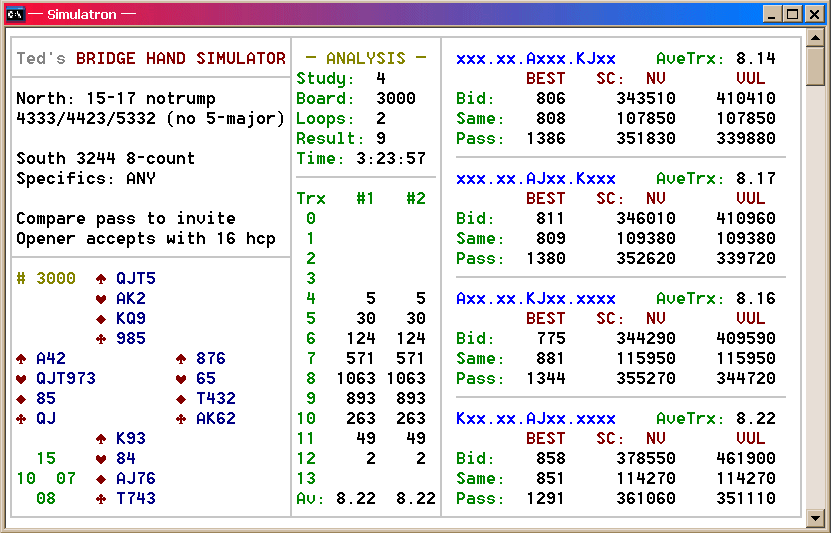Click East's club symbol beside AK62
831x533 pixels.
tap(181, 419)
